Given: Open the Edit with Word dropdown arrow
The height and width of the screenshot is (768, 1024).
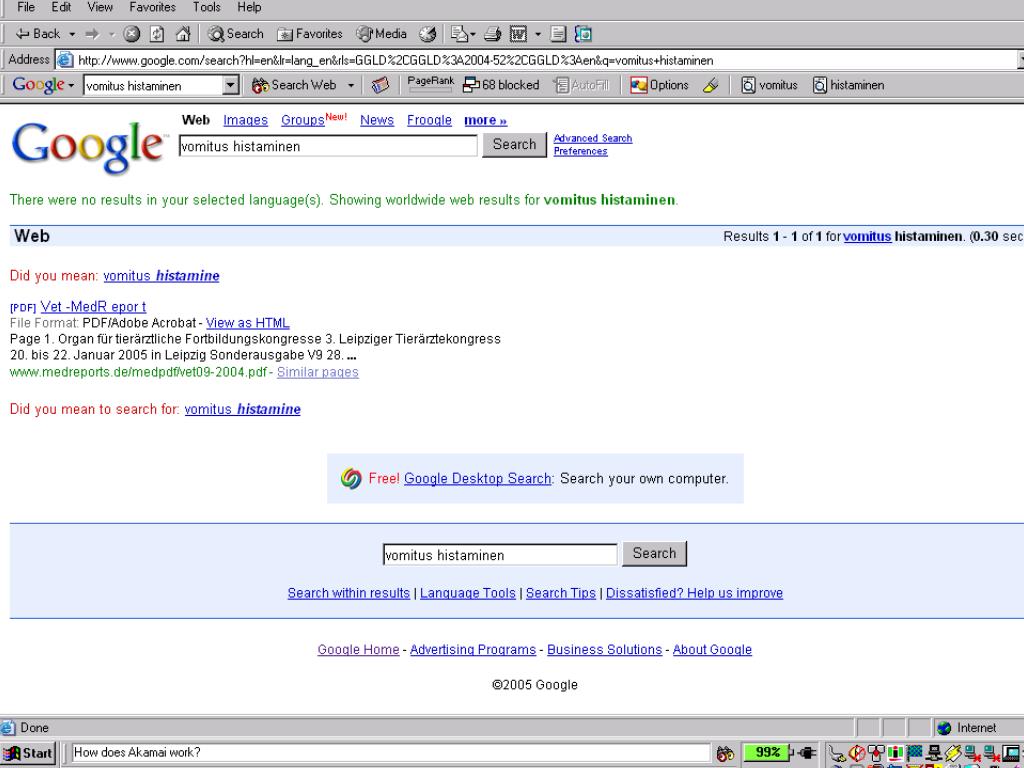Looking at the screenshot, I should pyautogui.click(x=538, y=34).
